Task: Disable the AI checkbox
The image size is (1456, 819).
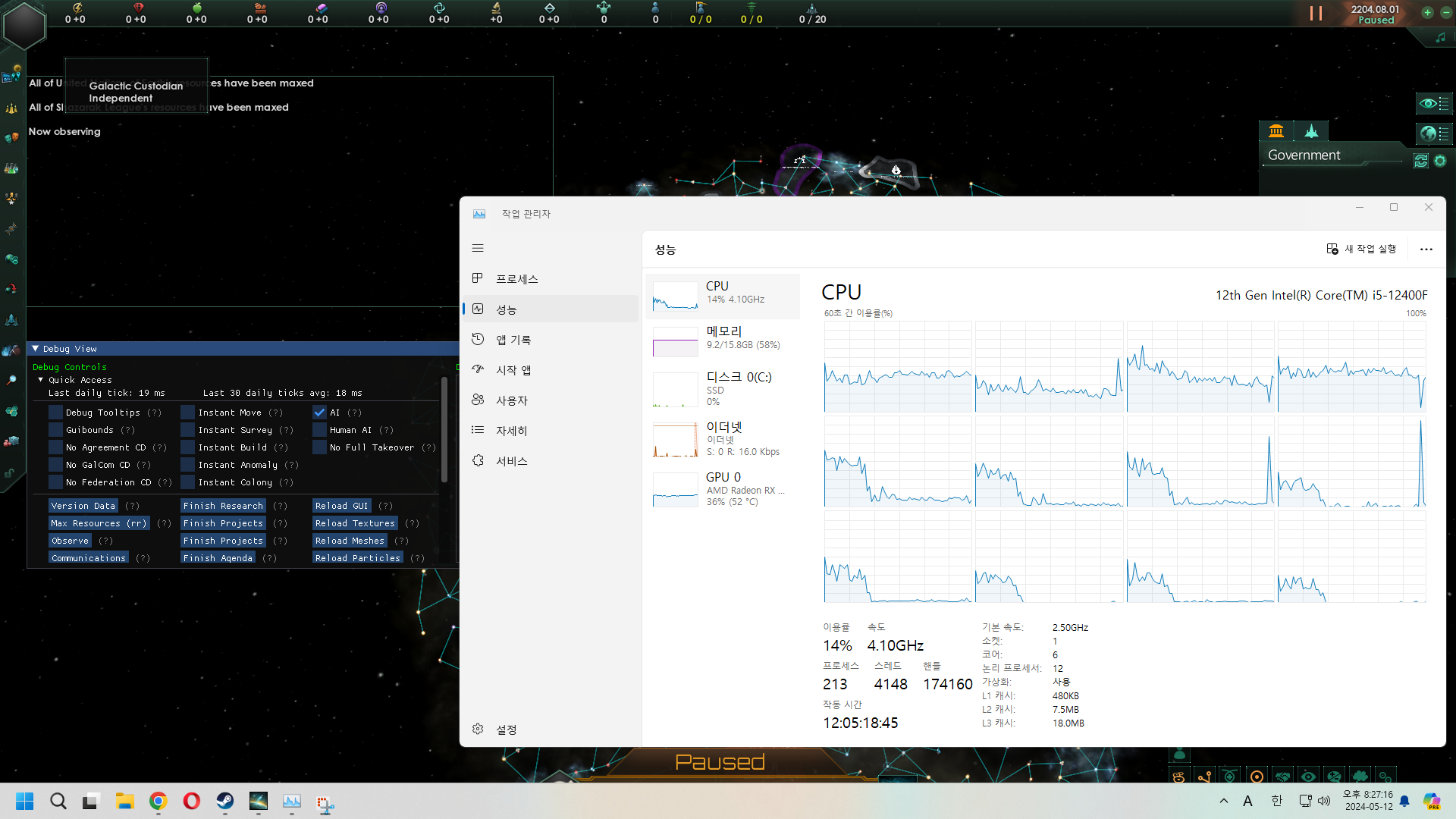Action: 319,413
